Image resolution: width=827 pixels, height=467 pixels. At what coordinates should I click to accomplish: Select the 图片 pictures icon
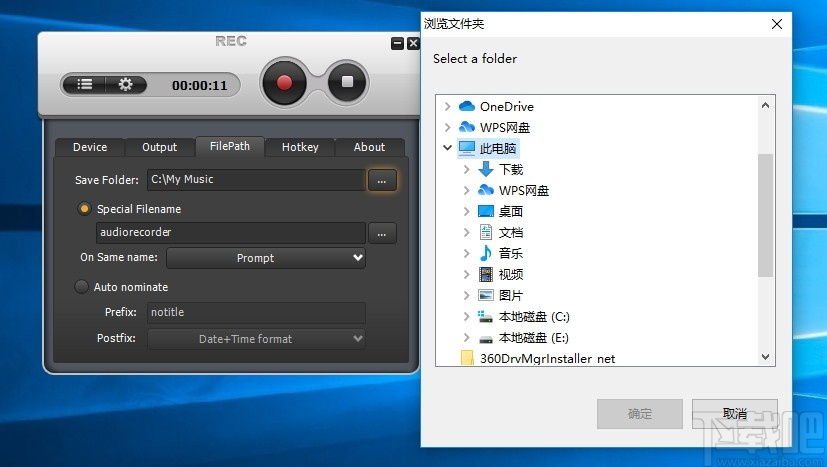tap(486, 296)
